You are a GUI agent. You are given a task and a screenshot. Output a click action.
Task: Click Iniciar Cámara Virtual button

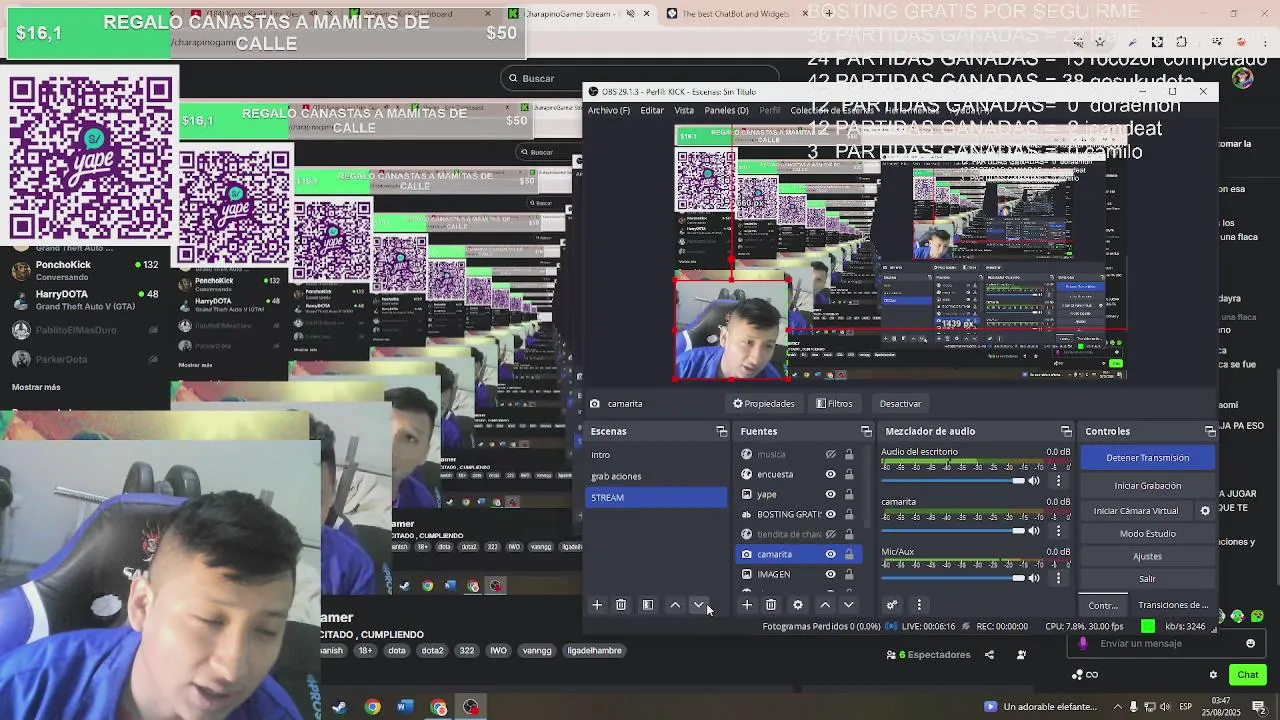pyautogui.click(x=1136, y=511)
